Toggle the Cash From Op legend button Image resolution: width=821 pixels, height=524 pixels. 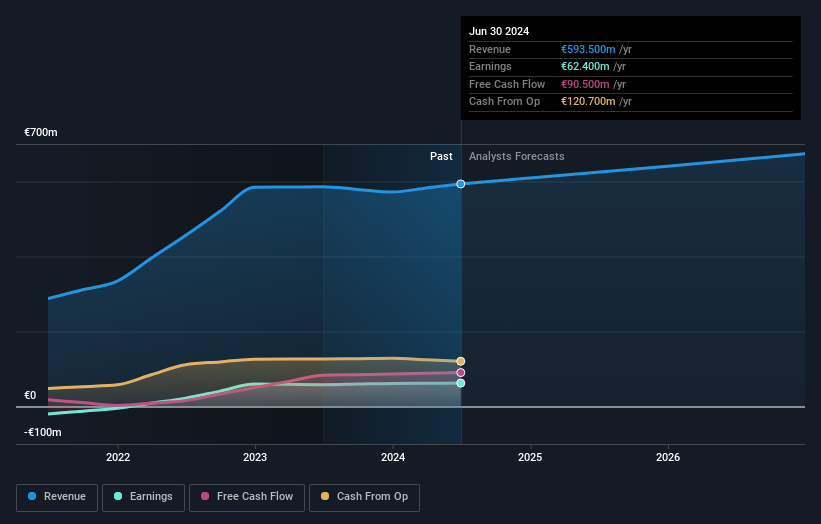pos(364,497)
